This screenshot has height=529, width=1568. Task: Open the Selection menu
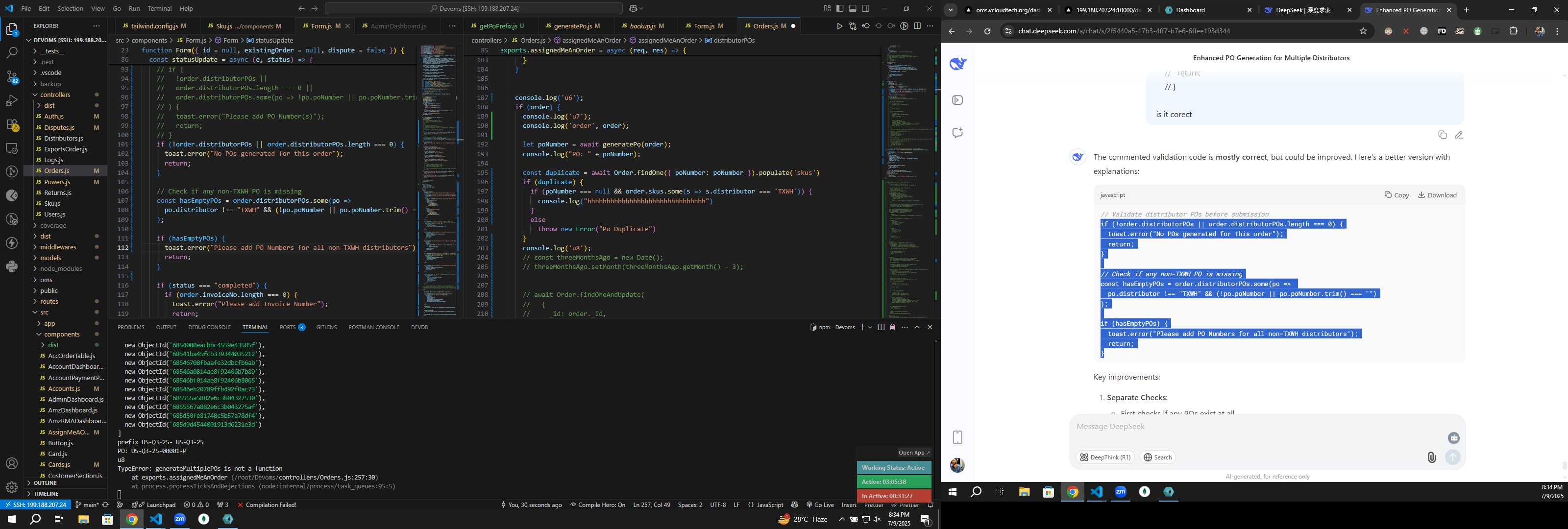[70, 8]
